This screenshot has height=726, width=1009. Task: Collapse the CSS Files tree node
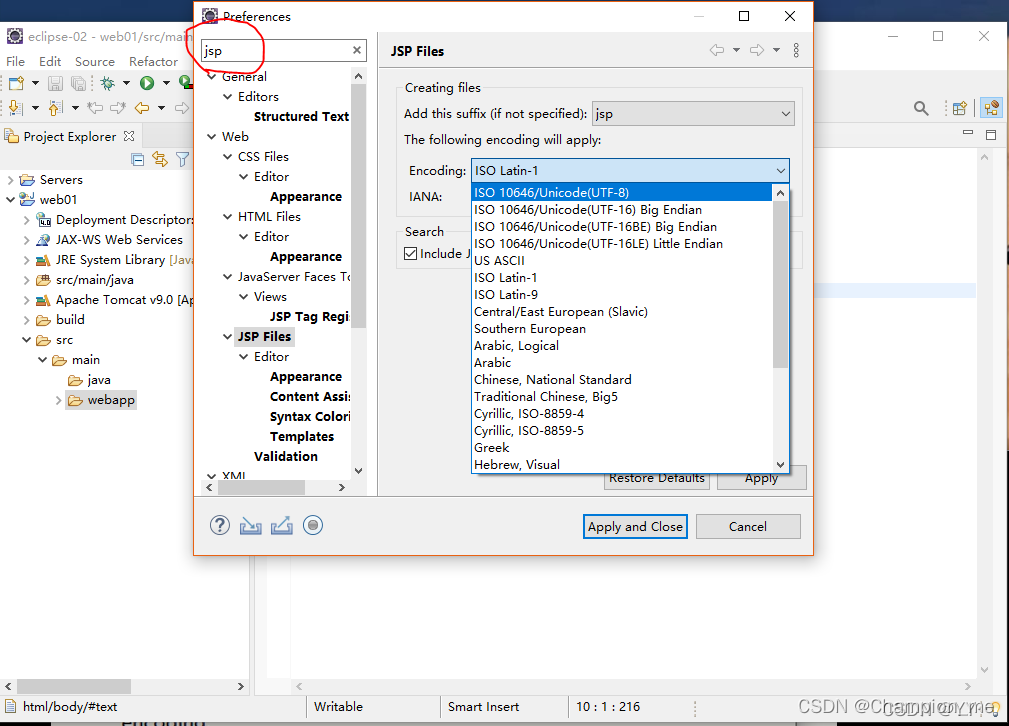(x=228, y=156)
